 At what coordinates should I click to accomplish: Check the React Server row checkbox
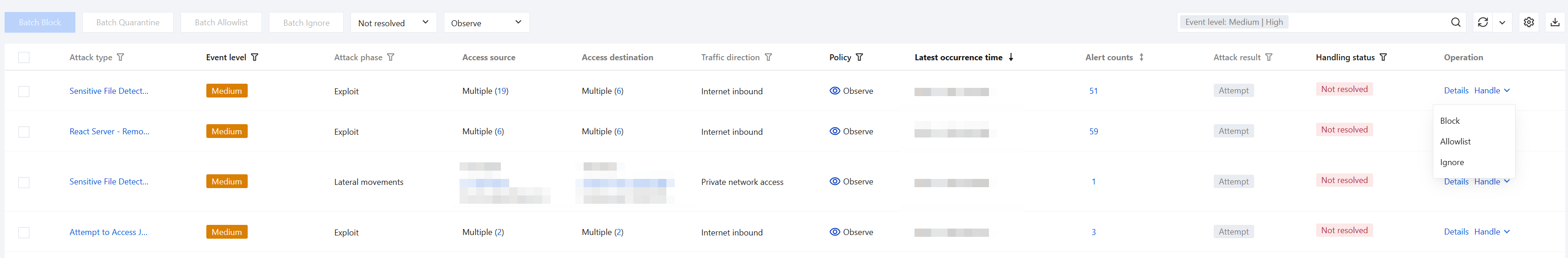click(24, 132)
